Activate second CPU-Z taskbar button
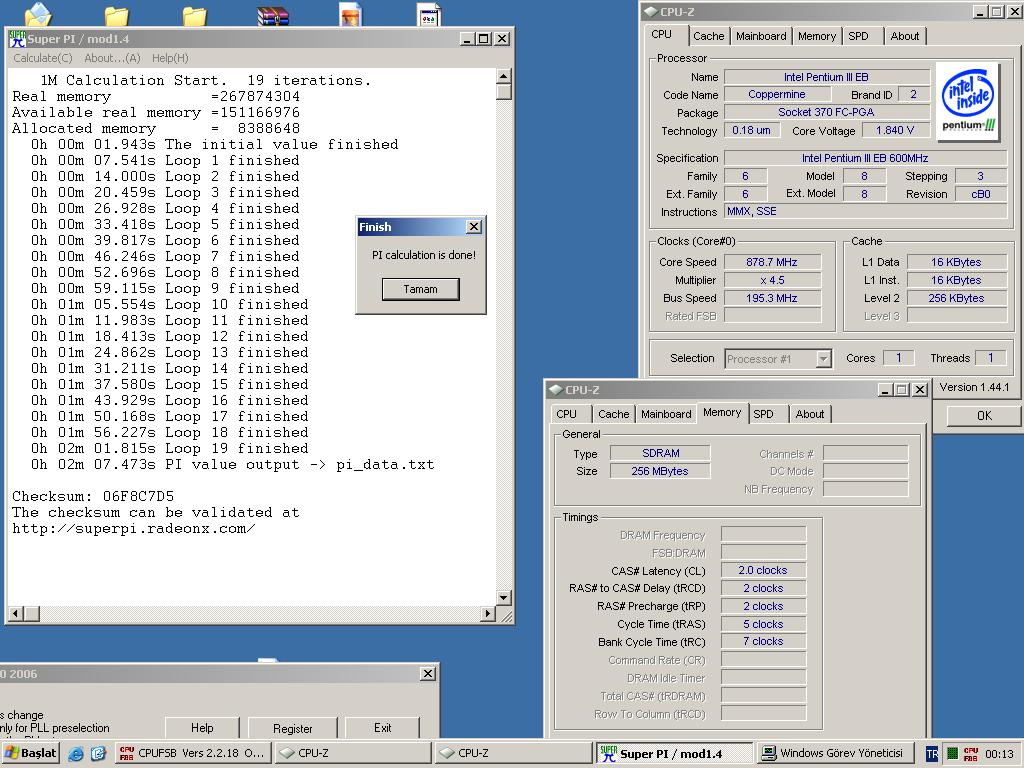 tap(513, 753)
